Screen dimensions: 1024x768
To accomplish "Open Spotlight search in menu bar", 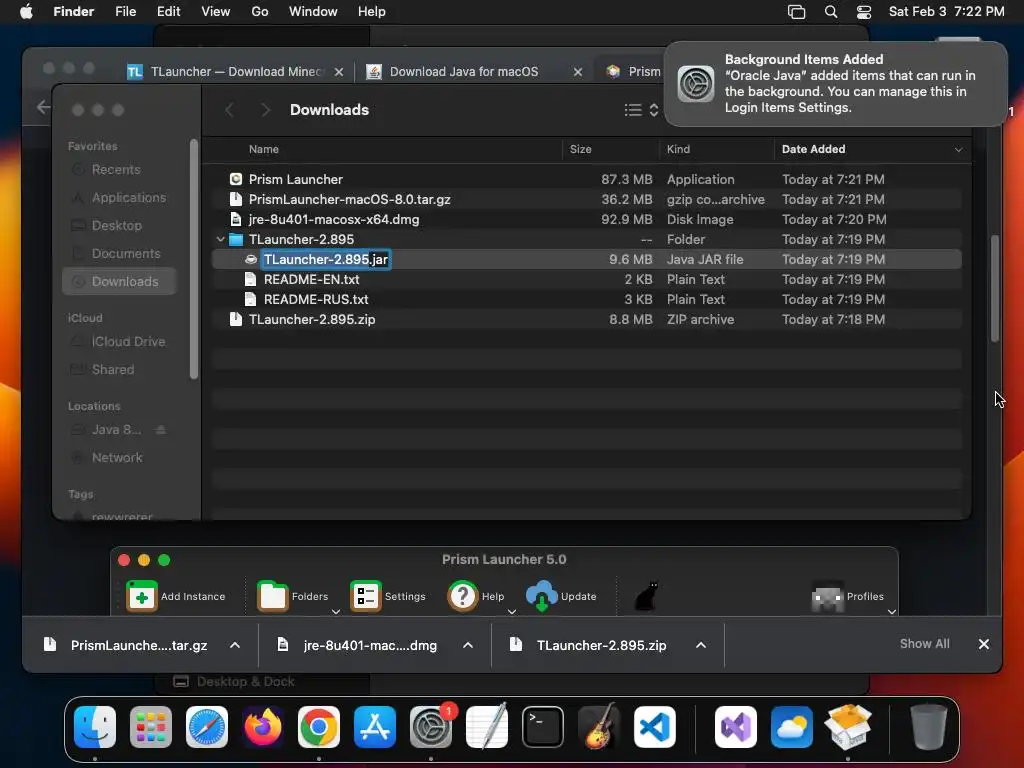I will coord(831,12).
